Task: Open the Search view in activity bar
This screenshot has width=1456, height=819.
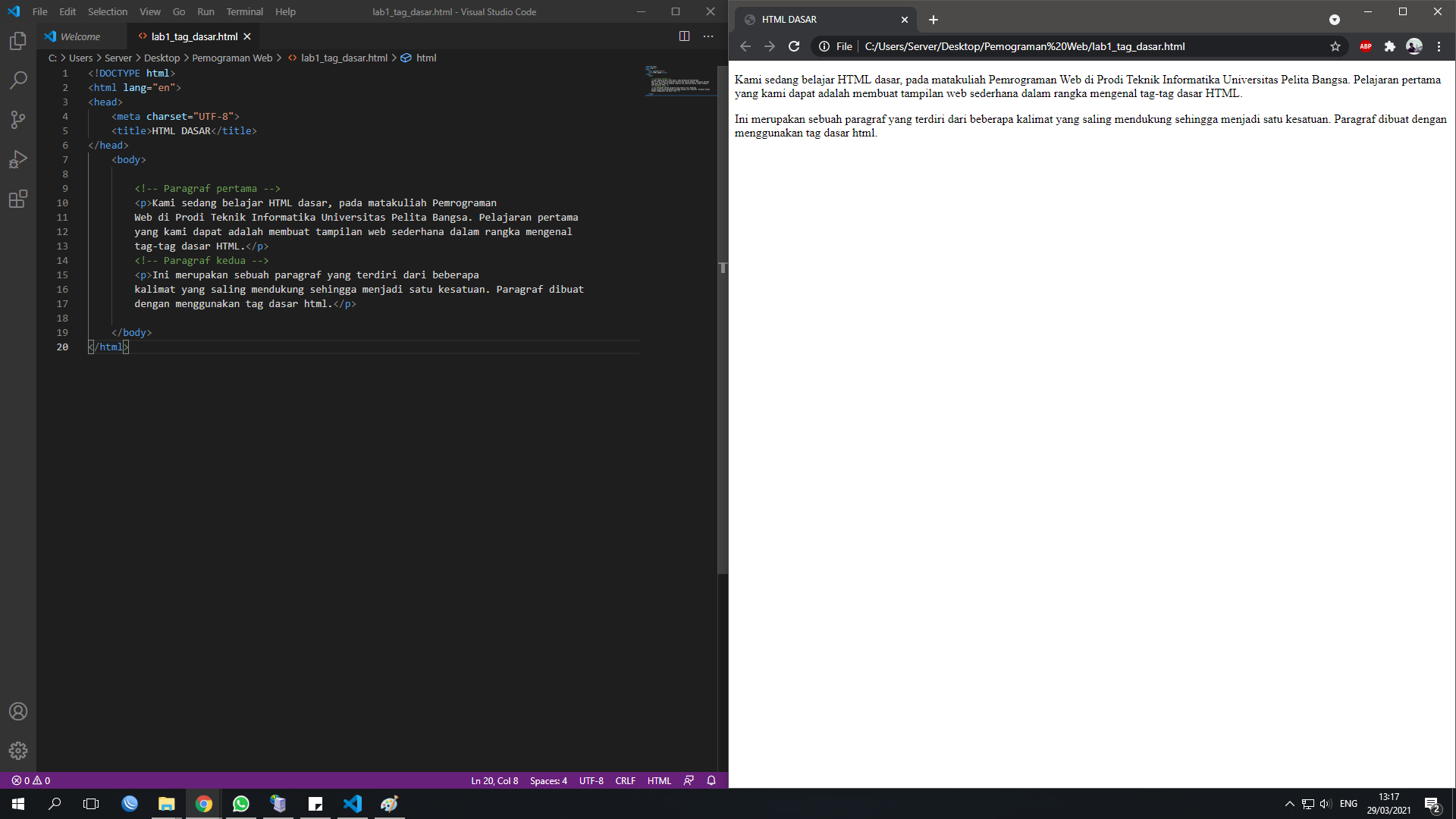Action: 18,80
